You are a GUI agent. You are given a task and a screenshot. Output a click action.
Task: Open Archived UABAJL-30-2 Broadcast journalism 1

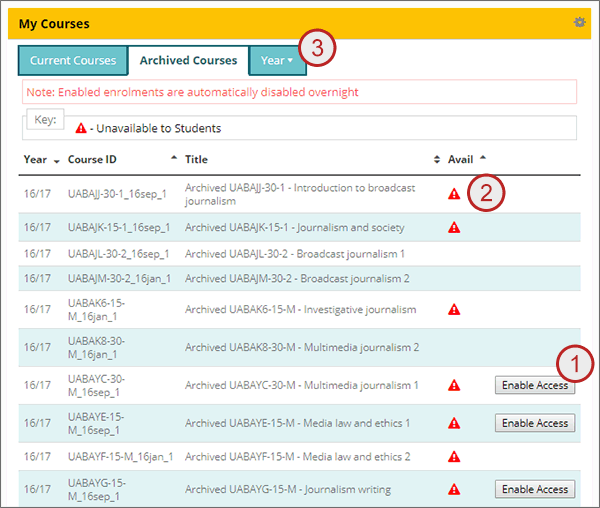coord(295,254)
